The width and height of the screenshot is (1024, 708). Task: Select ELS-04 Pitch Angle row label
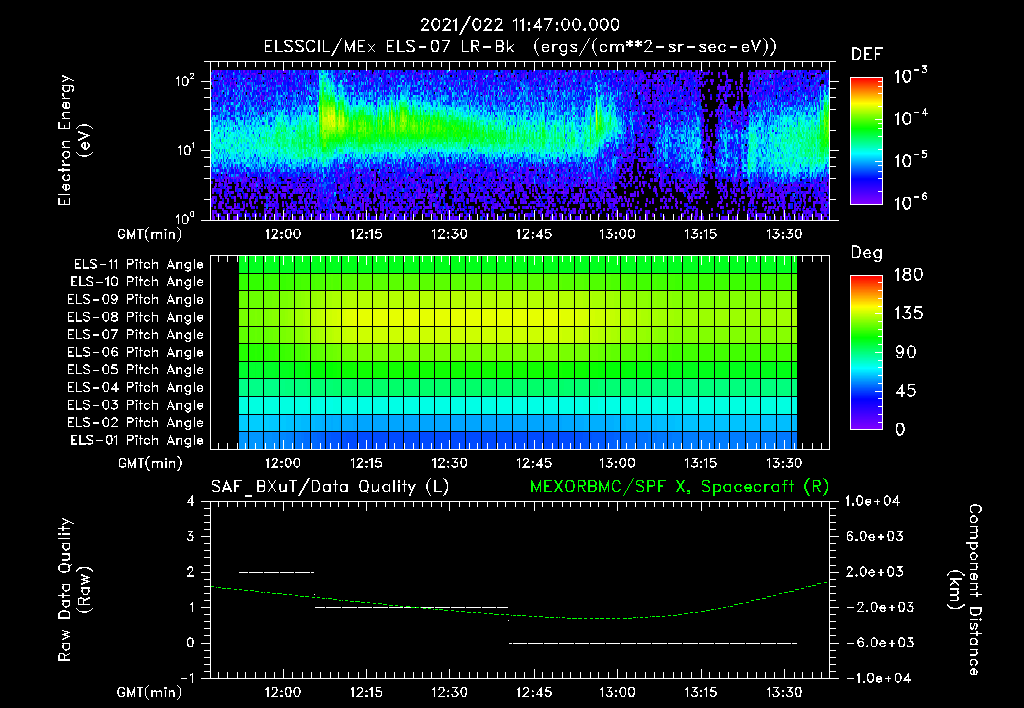click(x=136, y=388)
